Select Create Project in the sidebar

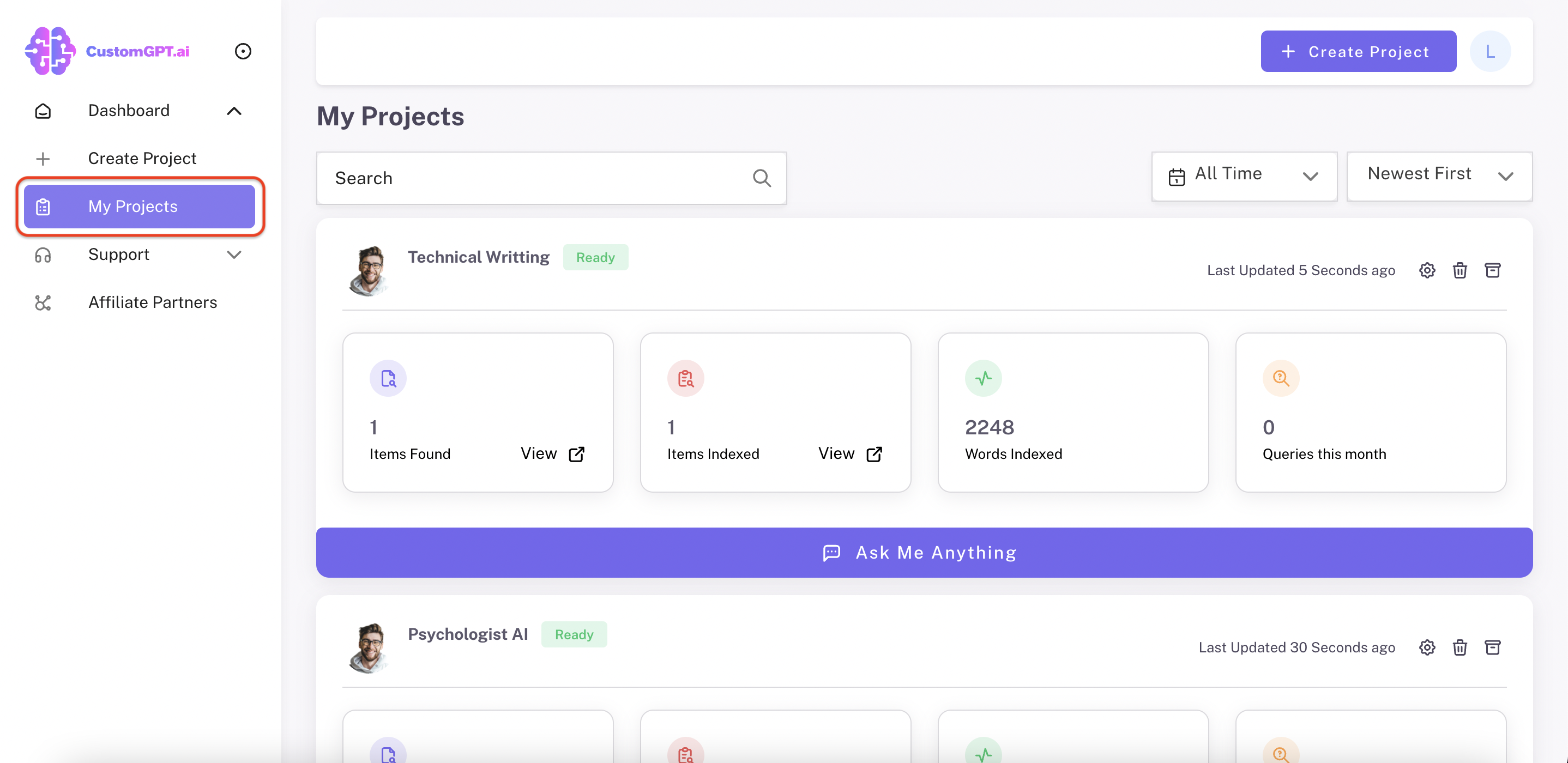142,158
